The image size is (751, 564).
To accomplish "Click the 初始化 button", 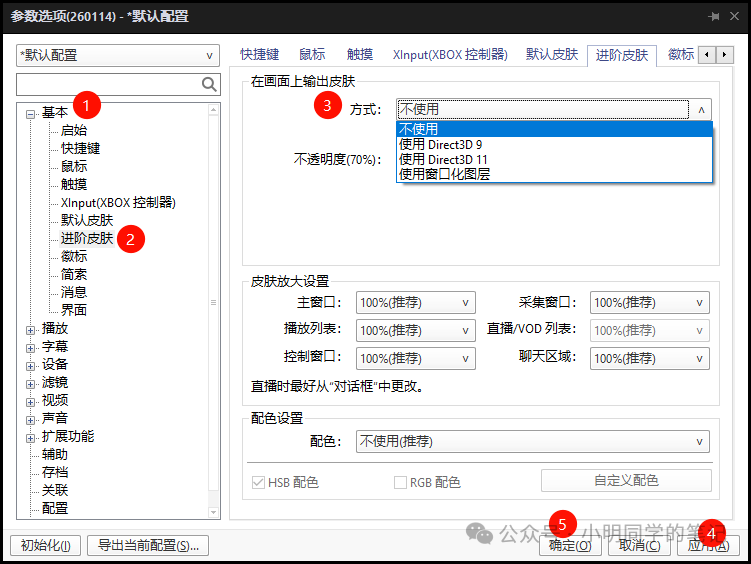I will (45, 545).
